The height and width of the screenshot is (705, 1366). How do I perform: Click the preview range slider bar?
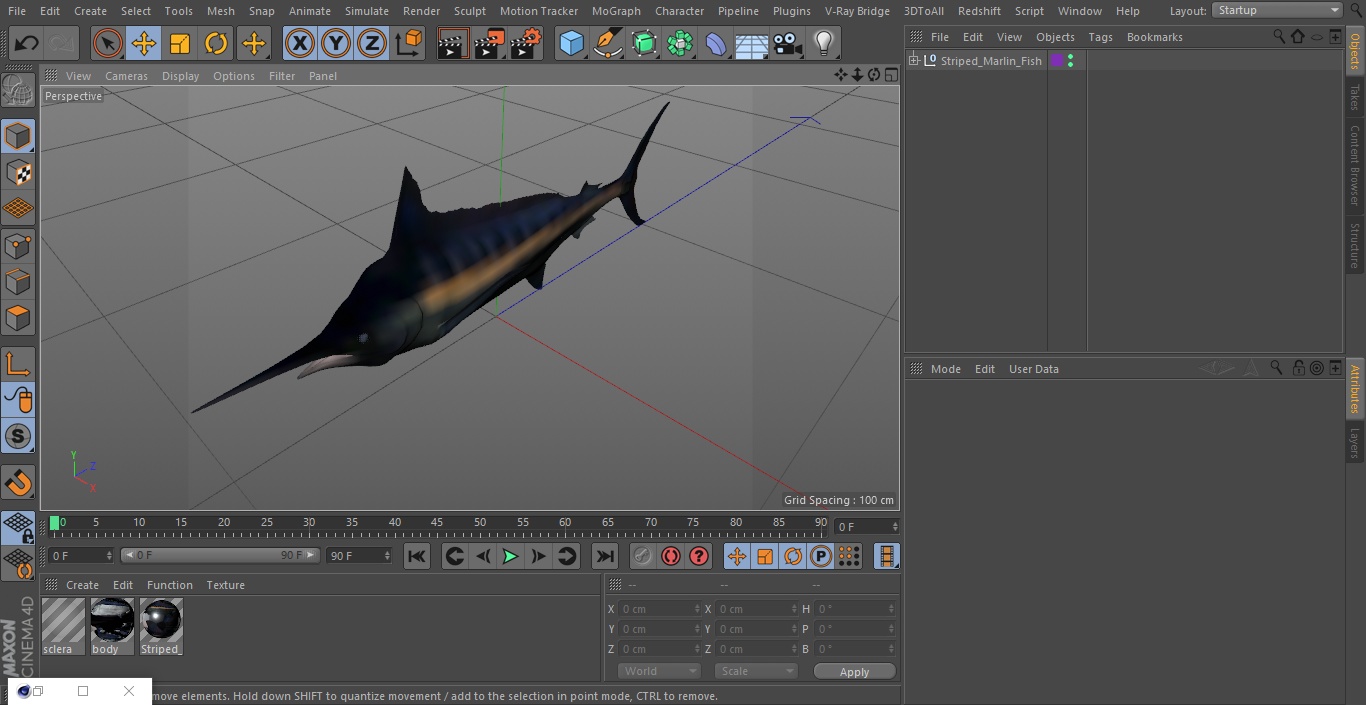(x=220, y=555)
